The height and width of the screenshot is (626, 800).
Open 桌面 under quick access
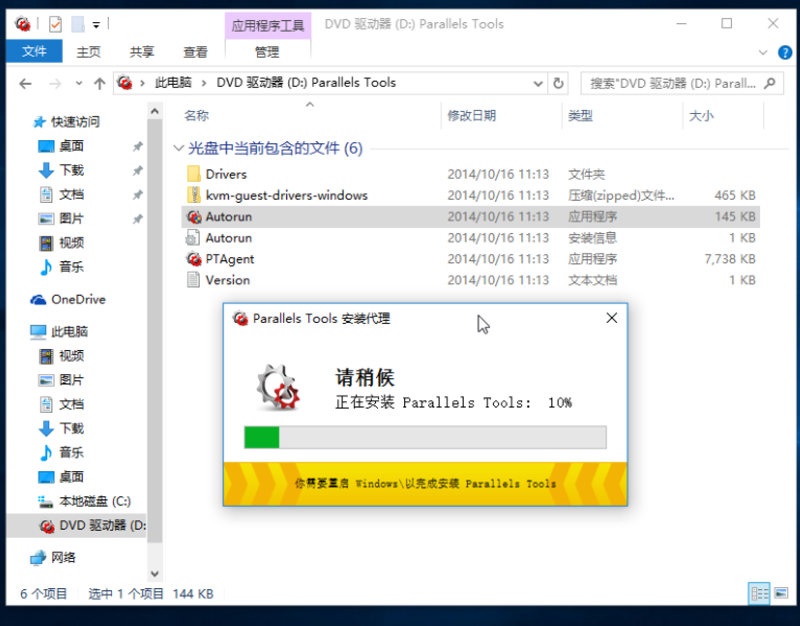point(71,146)
